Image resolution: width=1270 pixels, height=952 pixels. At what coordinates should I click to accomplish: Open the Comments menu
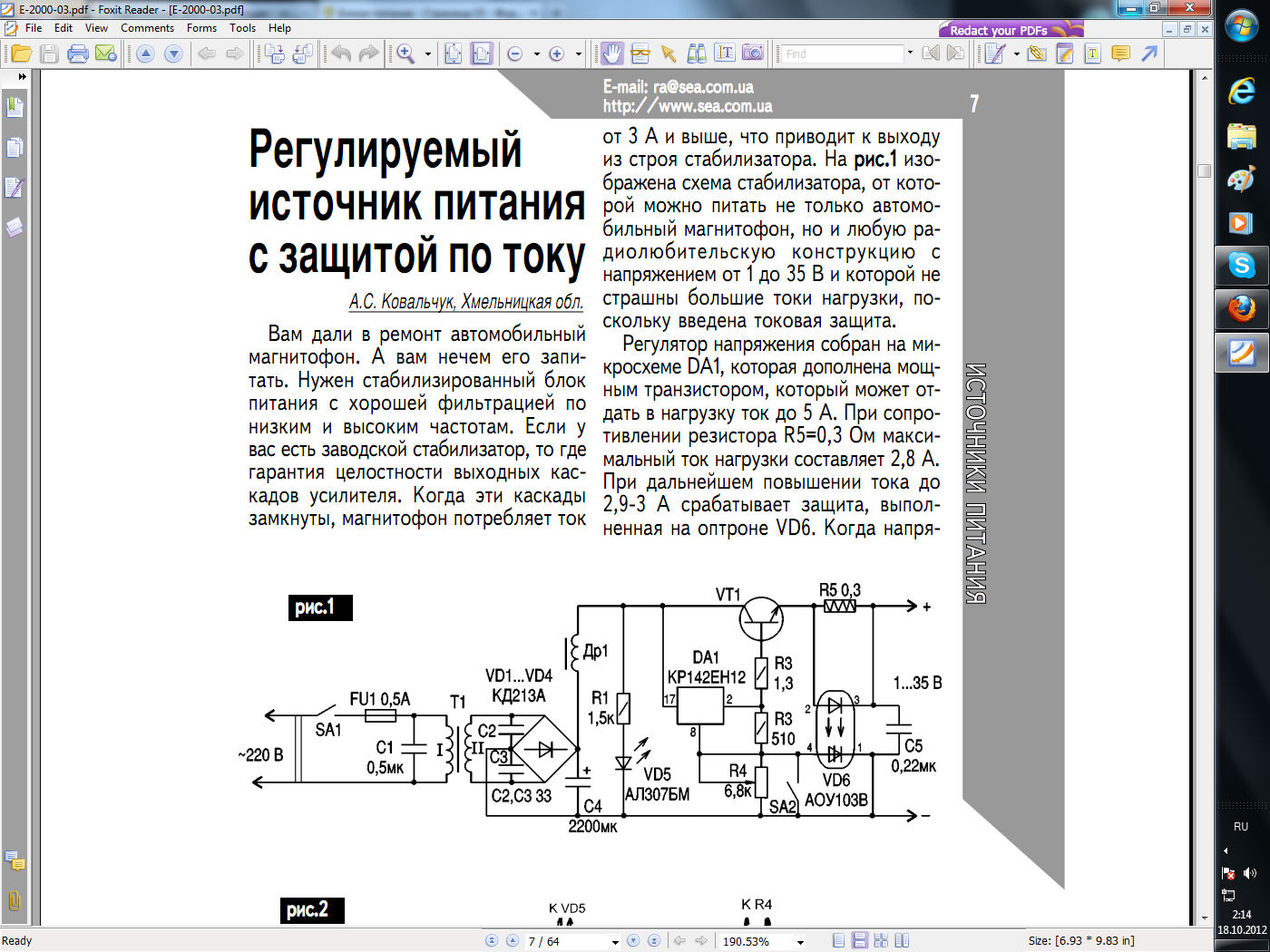147,28
